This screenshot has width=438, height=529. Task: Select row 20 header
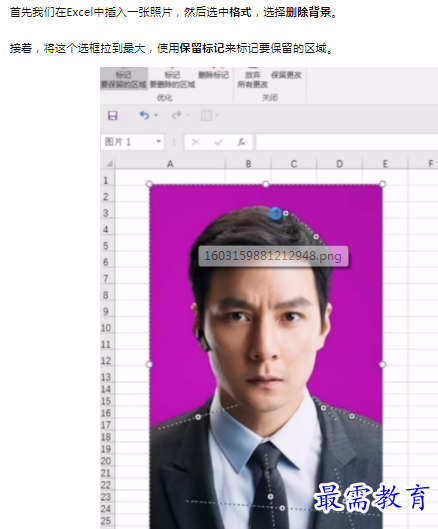point(107,461)
